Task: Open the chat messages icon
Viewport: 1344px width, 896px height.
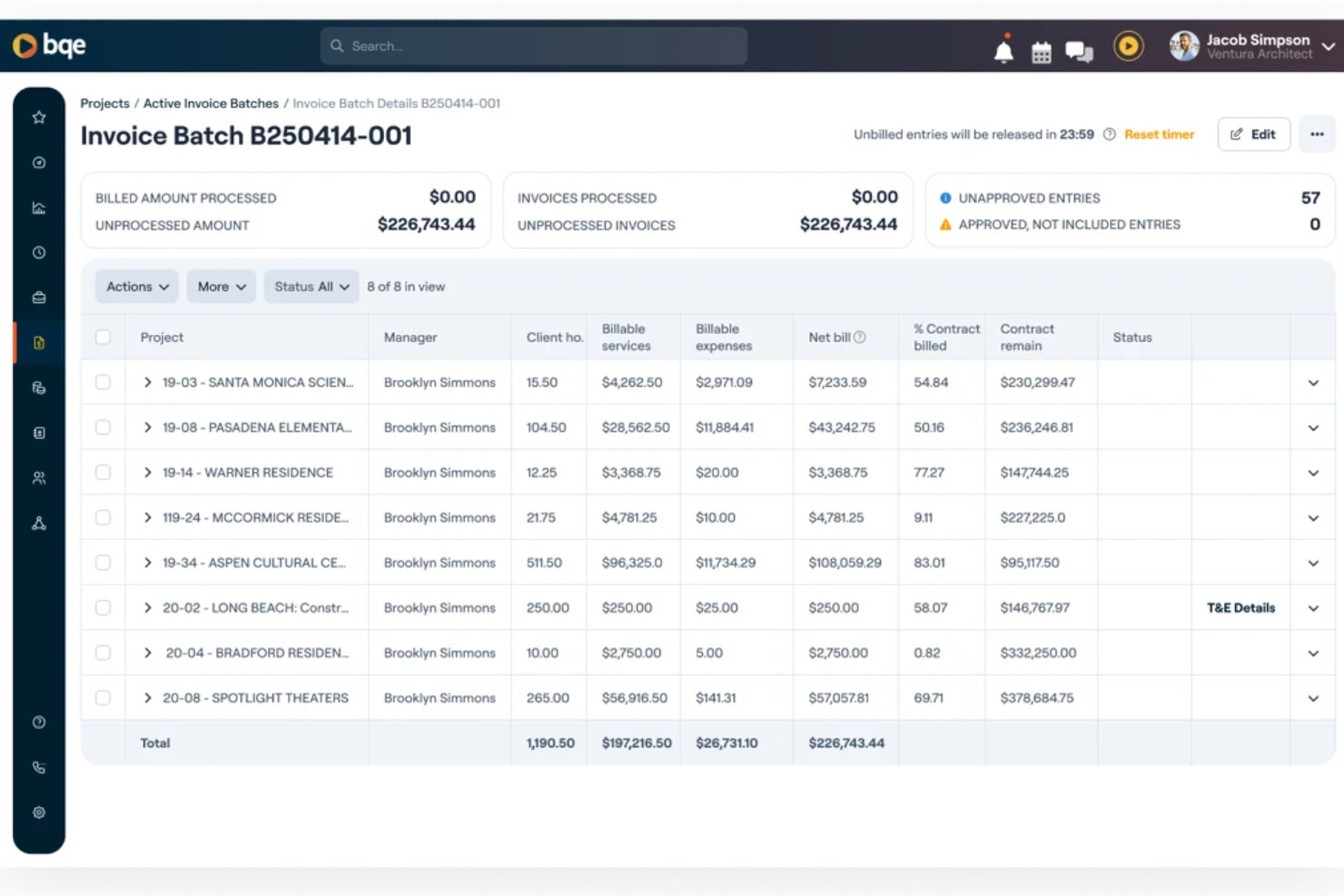Action: point(1079,51)
